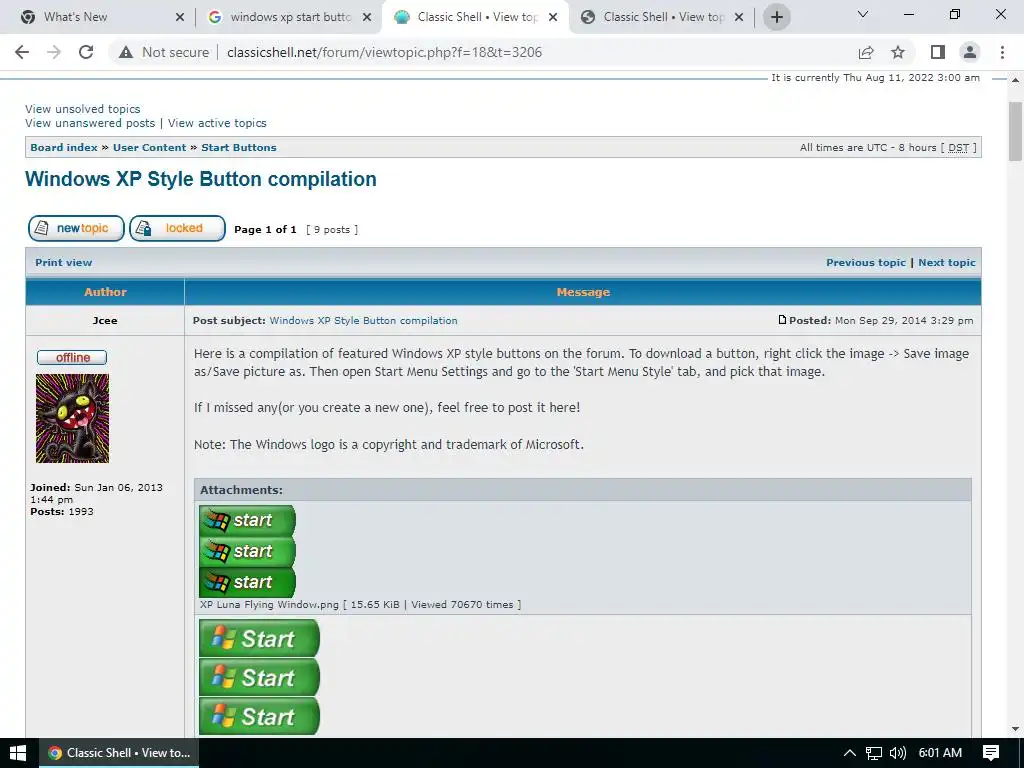Click the first XP Luna flying window start button

coord(248,520)
